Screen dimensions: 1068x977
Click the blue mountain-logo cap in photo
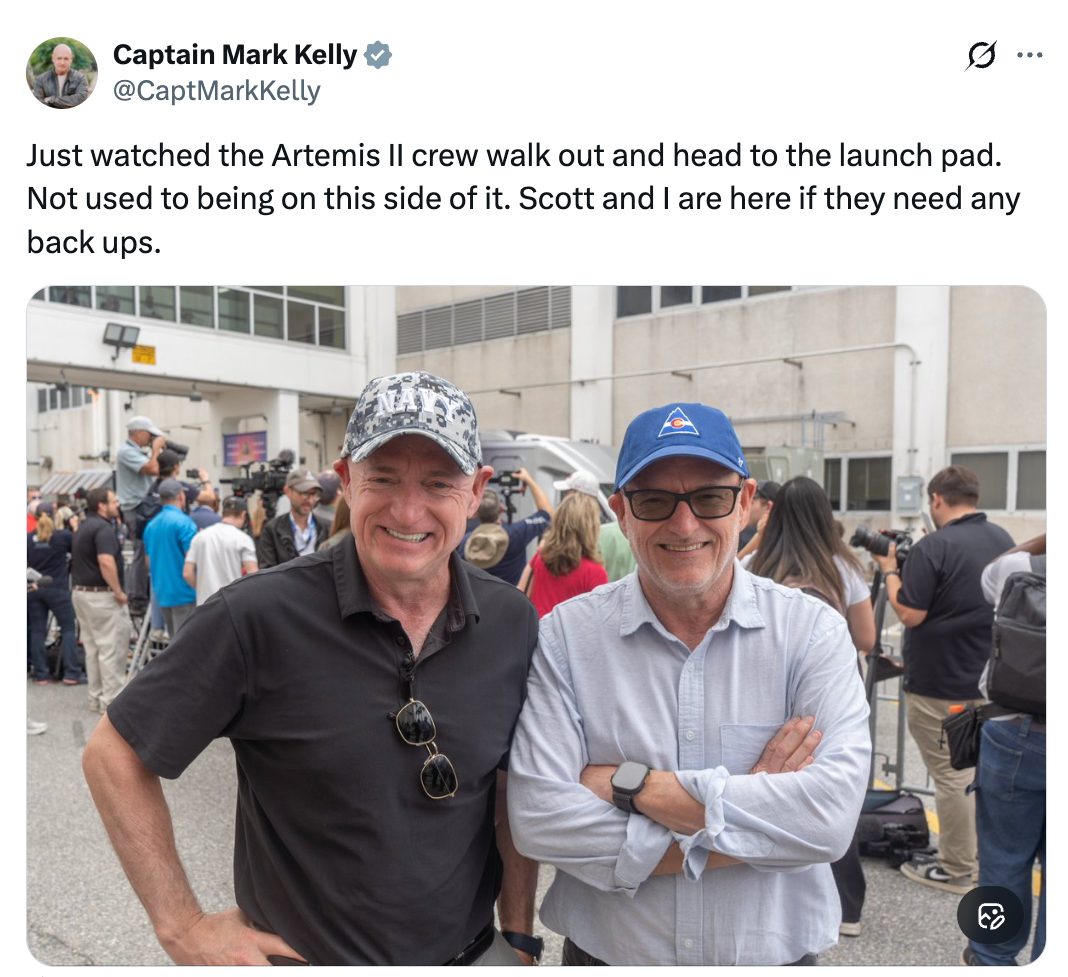[x=680, y=444]
